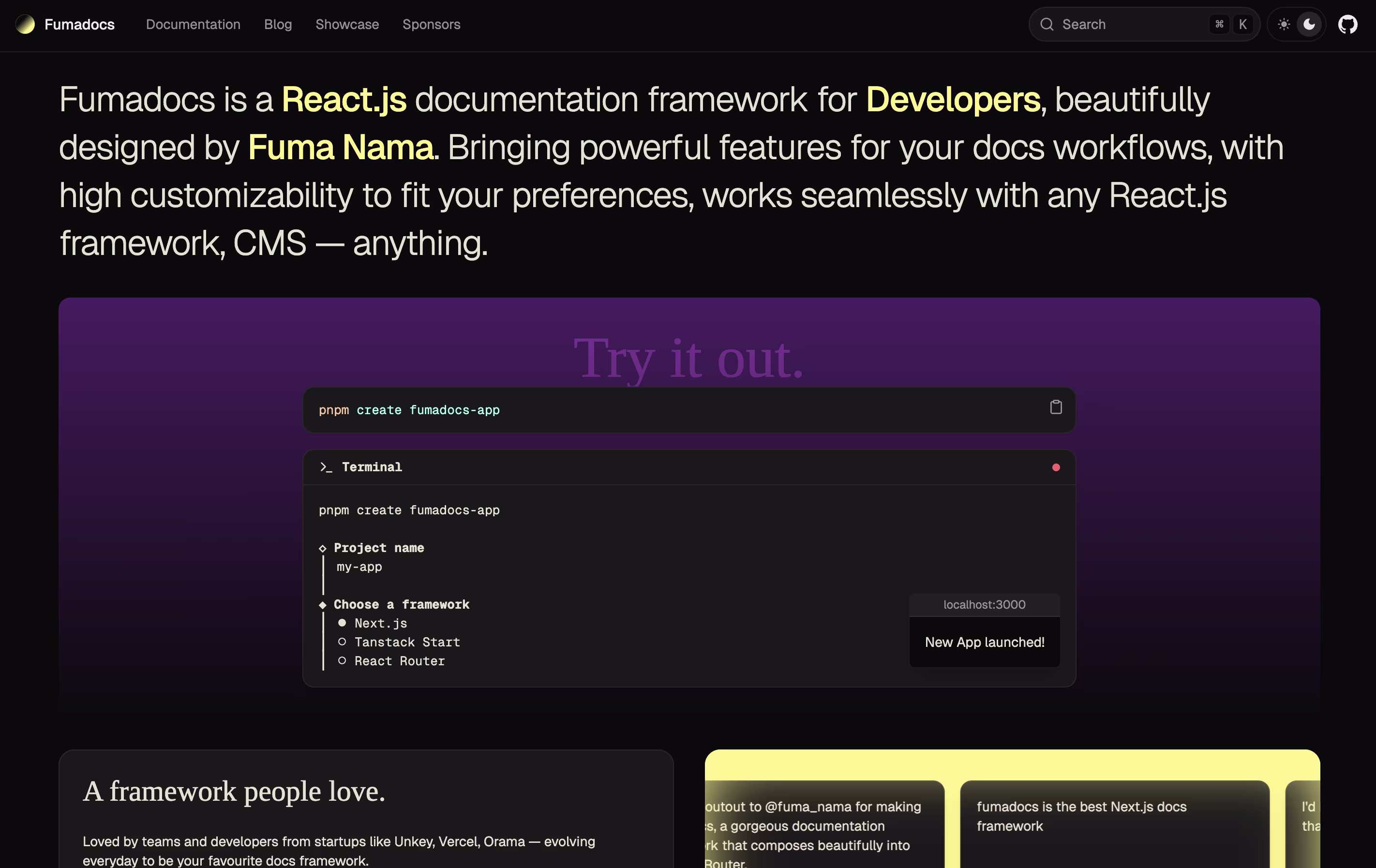1376x868 pixels.
Task: Copy the pnpm command with clipboard icon
Action: [1057, 407]
